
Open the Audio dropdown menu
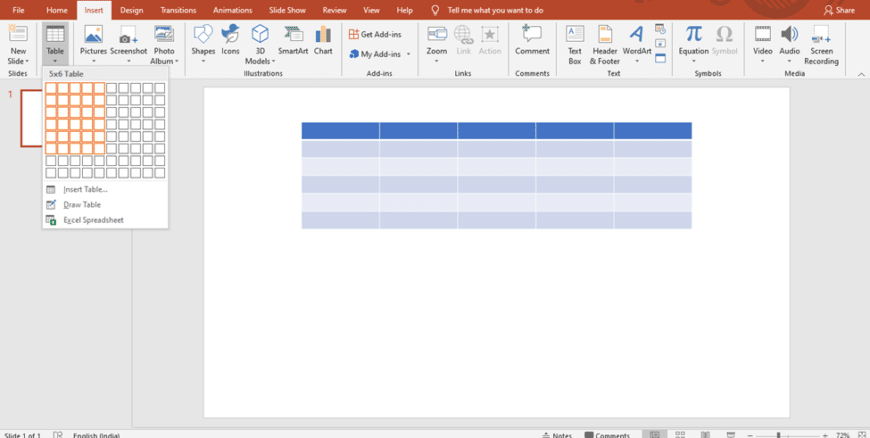[x=789, y=60]
